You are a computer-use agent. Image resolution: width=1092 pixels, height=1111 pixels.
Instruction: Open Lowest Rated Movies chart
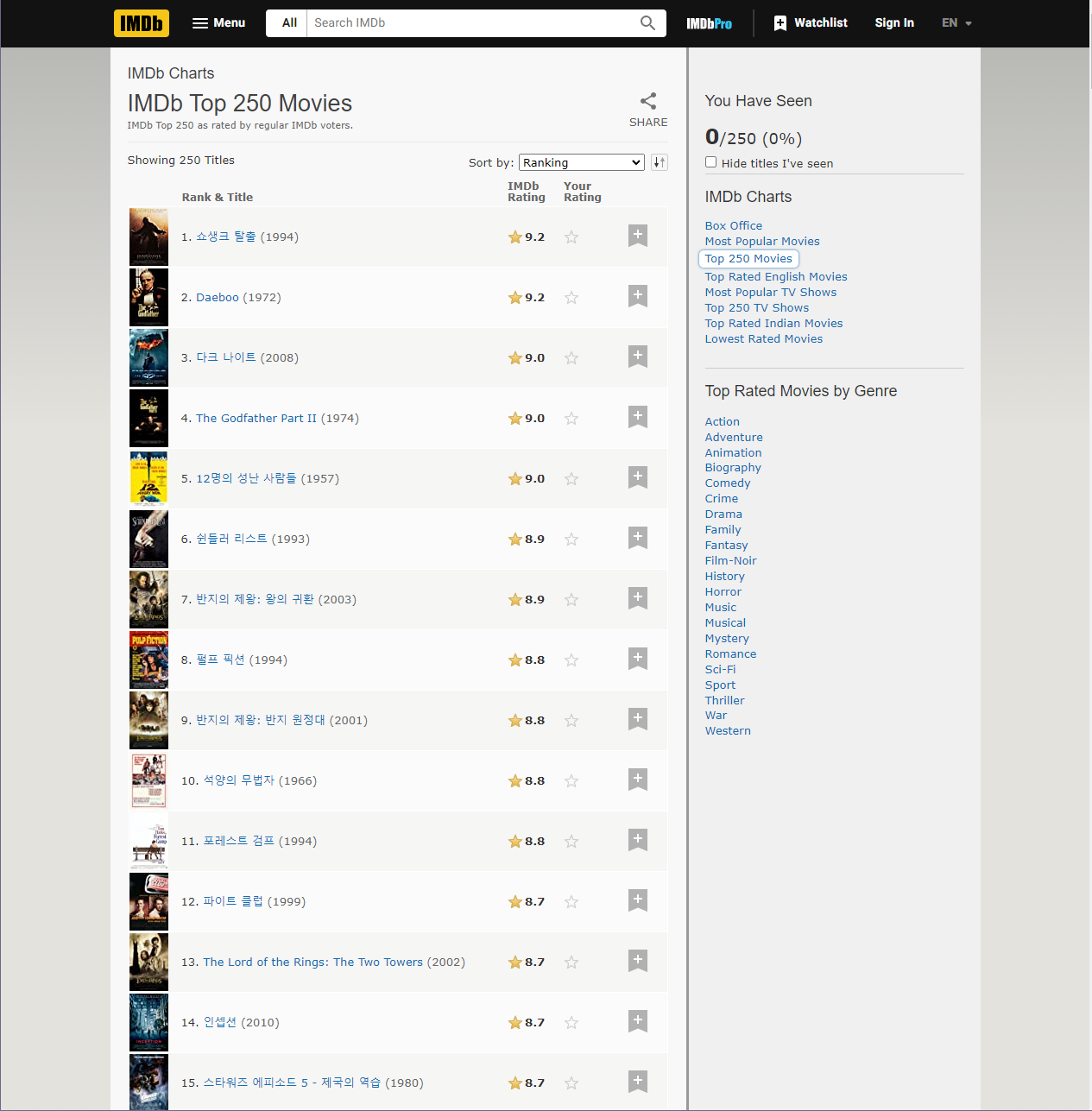[x=764, y=339]
